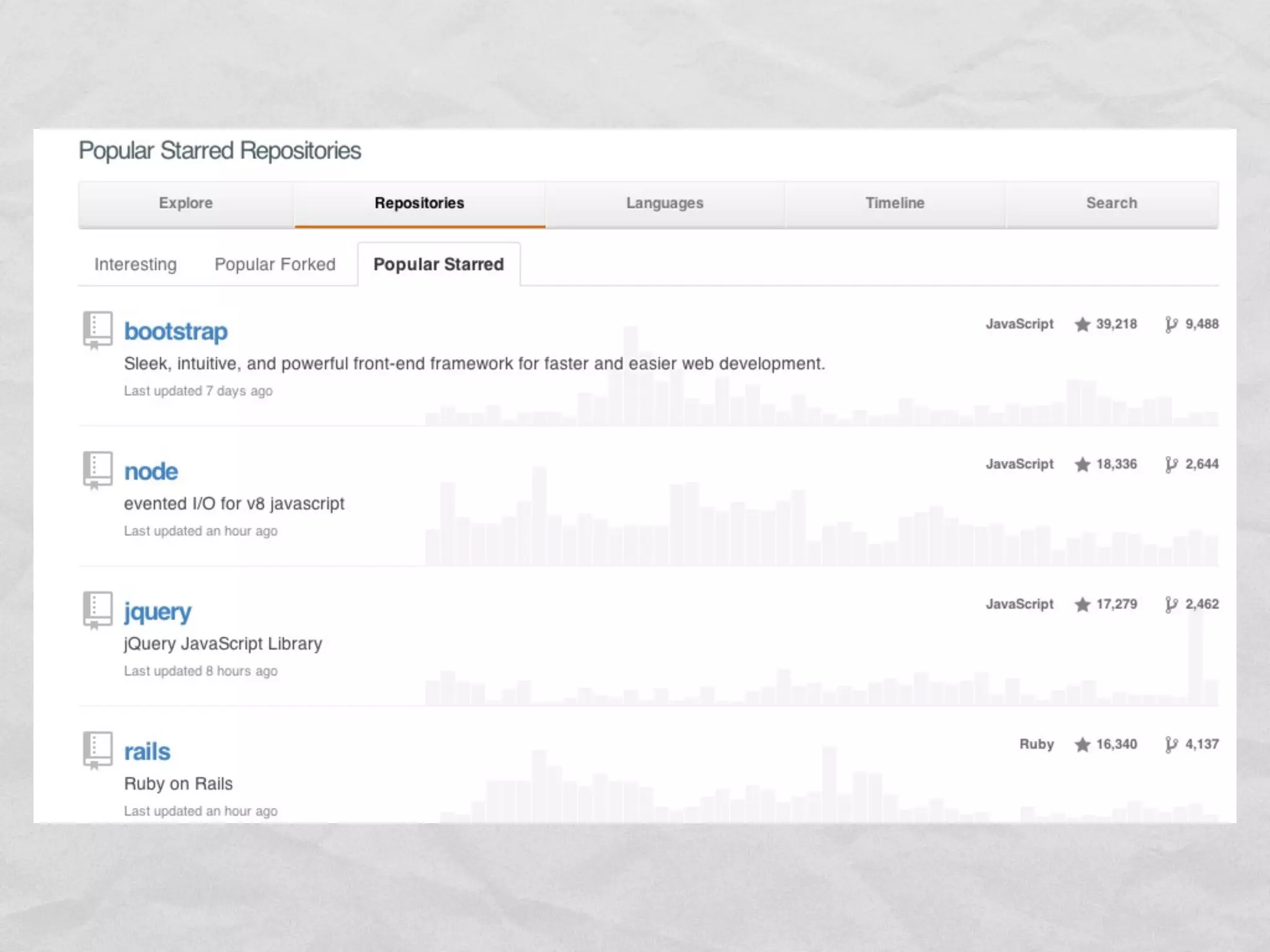Click the jquery repository book icon
The height and width of the screenshot is (952, 1270).
coord(98,610)
